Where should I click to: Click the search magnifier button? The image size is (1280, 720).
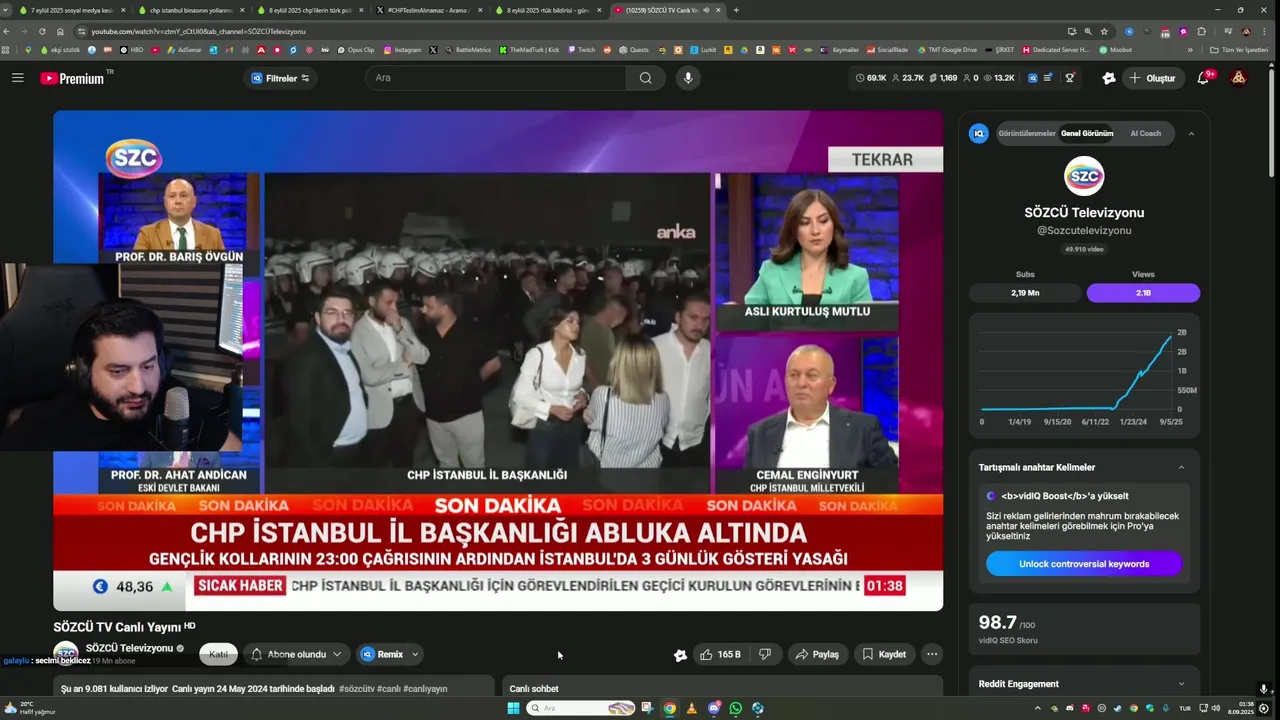coord(646,78)
